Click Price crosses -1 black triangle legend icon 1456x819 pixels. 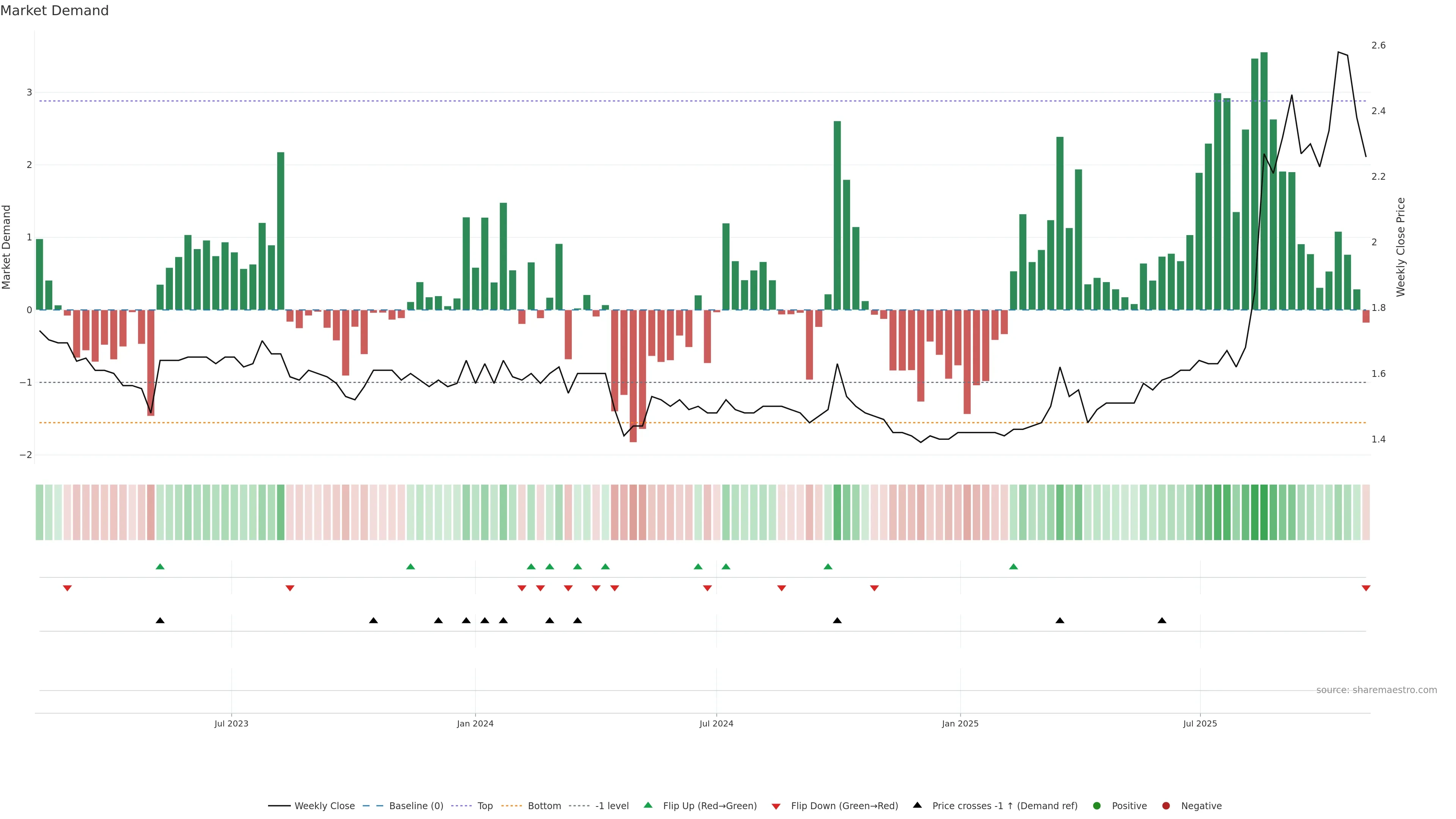tap(917, 805)
